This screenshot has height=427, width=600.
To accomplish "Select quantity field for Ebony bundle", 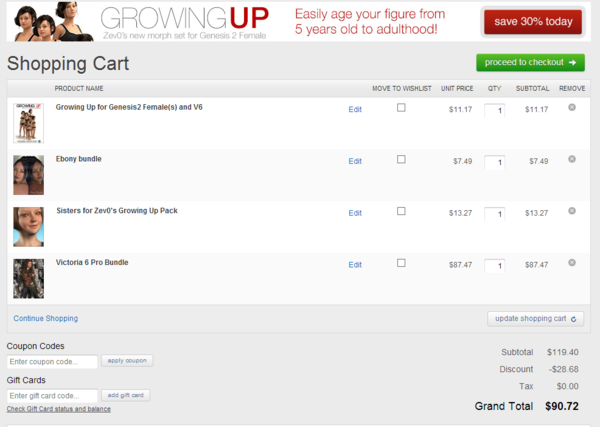I will click(494, 162).
